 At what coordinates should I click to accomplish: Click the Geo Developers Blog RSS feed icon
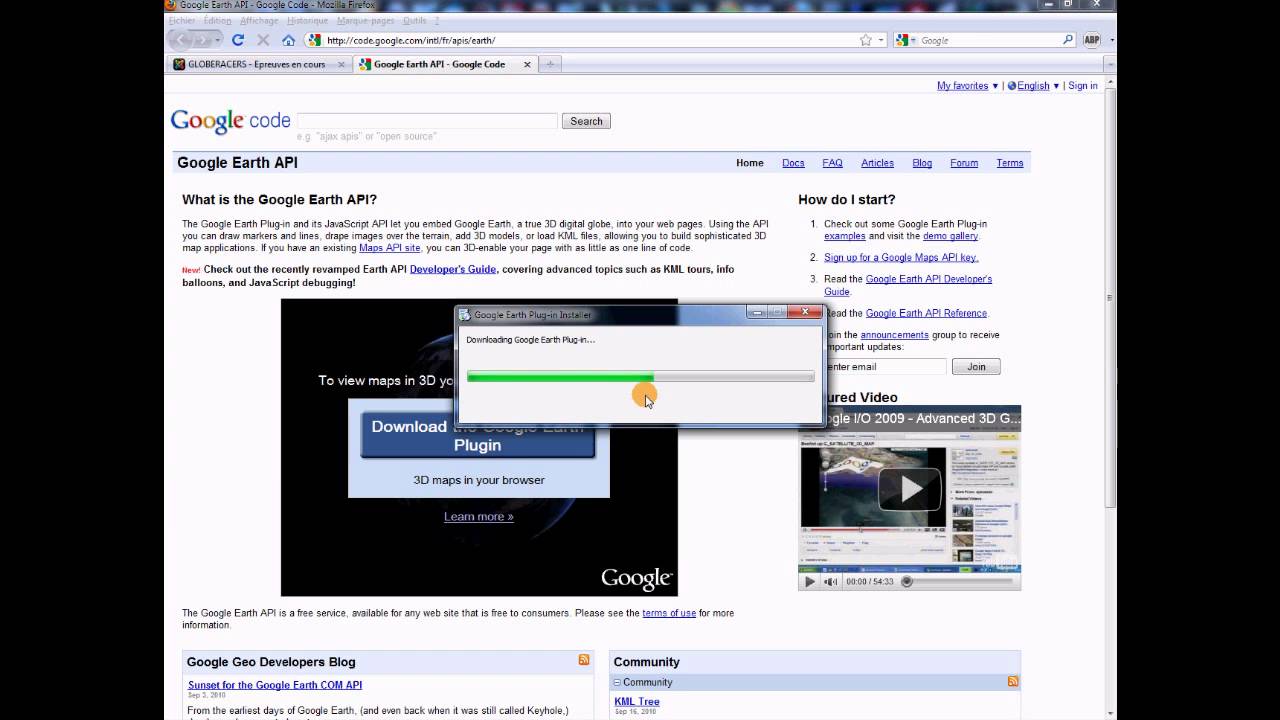click(584, 660)
